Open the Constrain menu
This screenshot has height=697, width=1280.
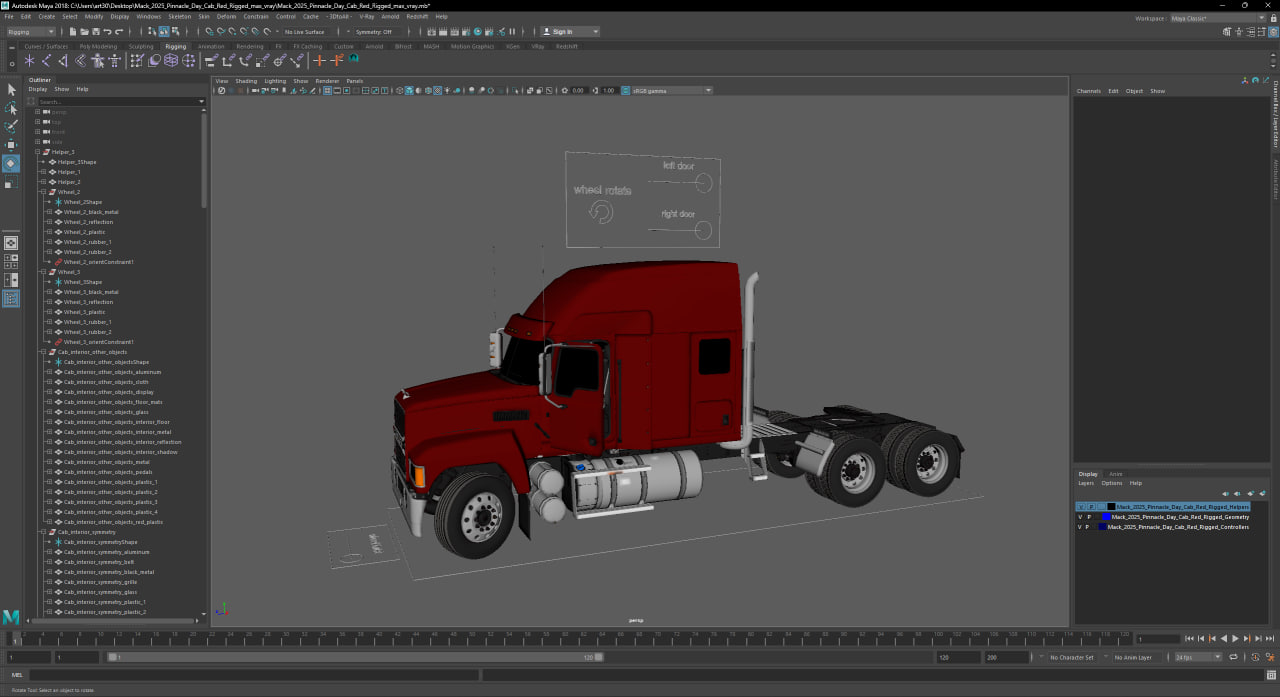tap(256, 17)
